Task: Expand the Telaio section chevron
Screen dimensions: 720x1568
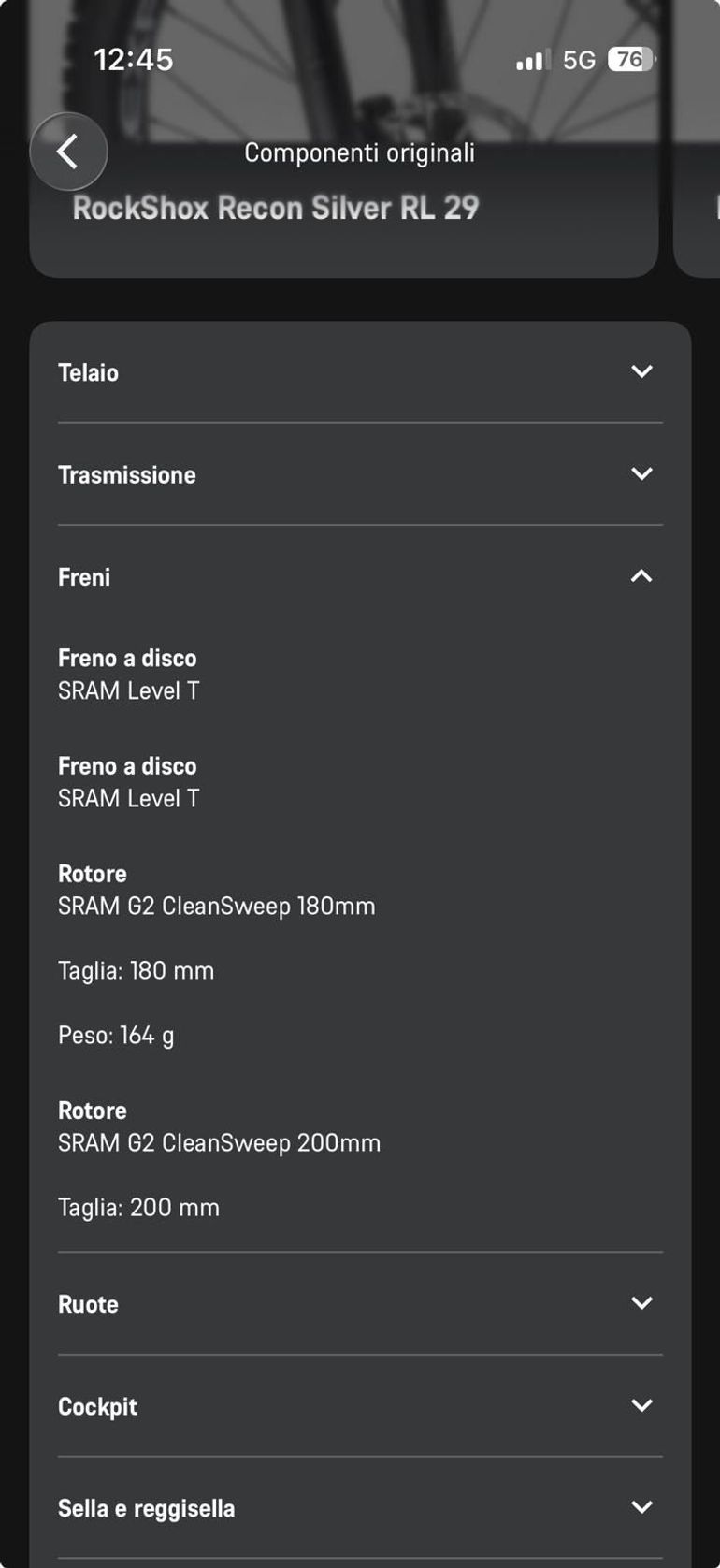Action: tap(641, 371)
